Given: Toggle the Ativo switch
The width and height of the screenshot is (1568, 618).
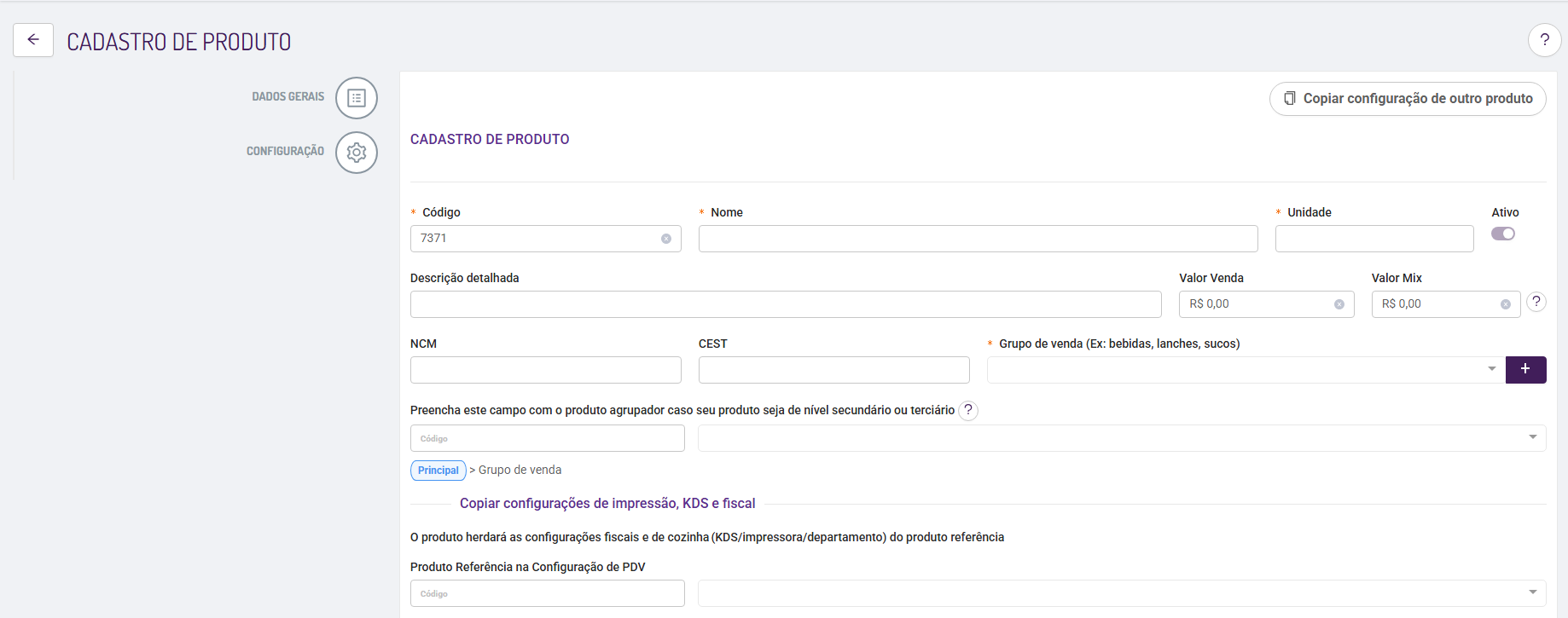Looking at the screenshot, I should 1503,234.
